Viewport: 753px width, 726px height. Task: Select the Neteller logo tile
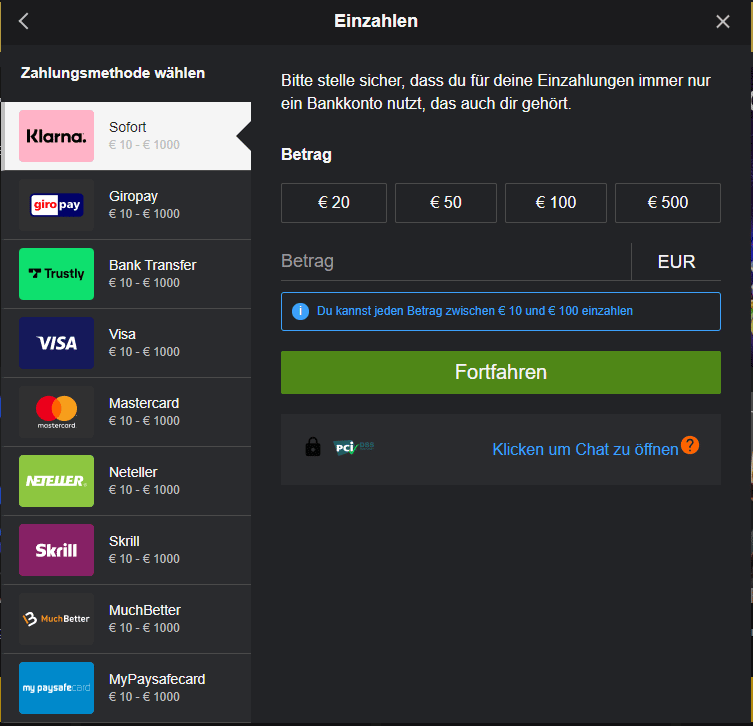pyautogui.click(x=56, y=481)
